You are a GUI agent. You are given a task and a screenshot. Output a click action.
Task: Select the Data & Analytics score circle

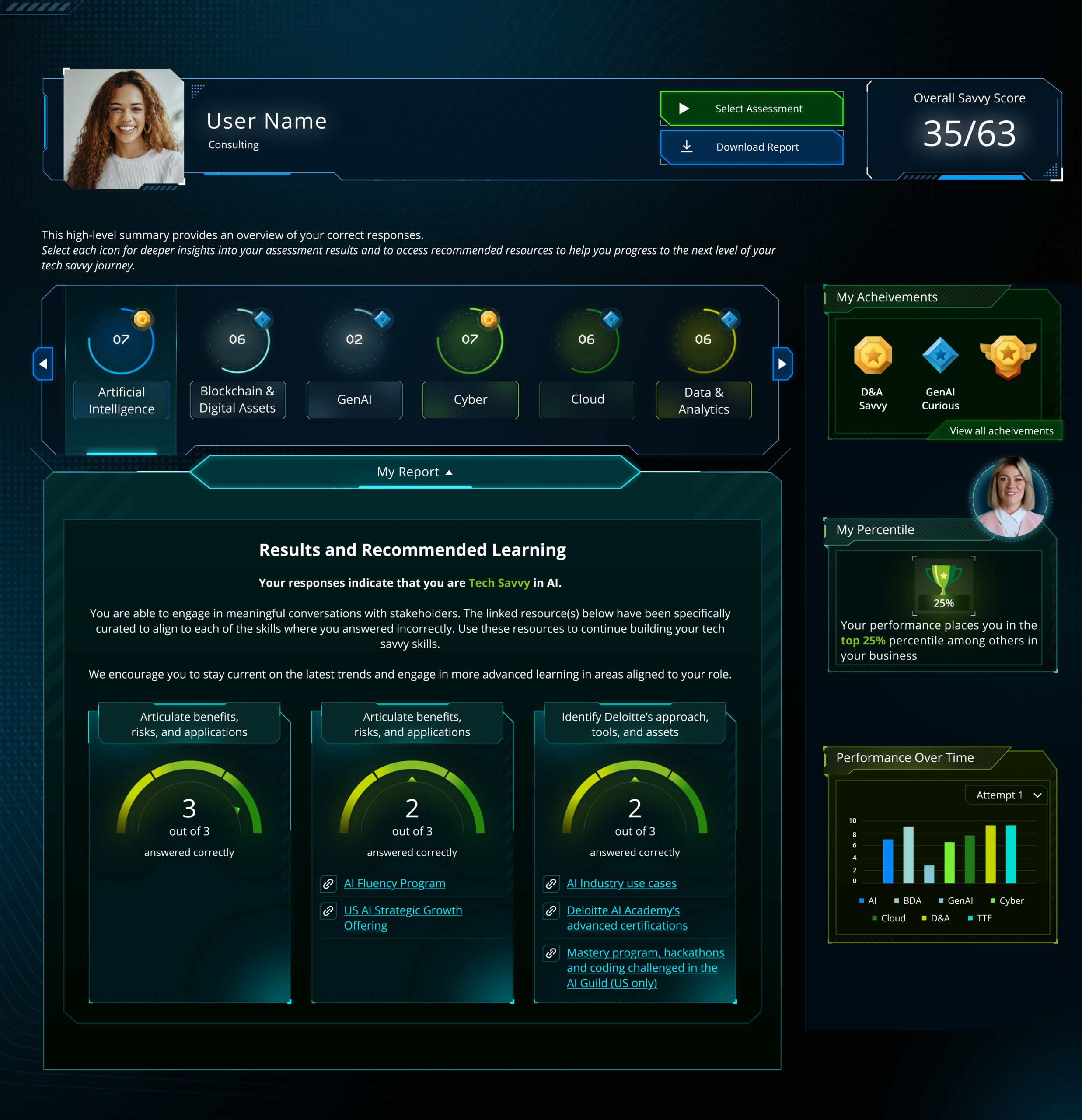click(703, 340)
